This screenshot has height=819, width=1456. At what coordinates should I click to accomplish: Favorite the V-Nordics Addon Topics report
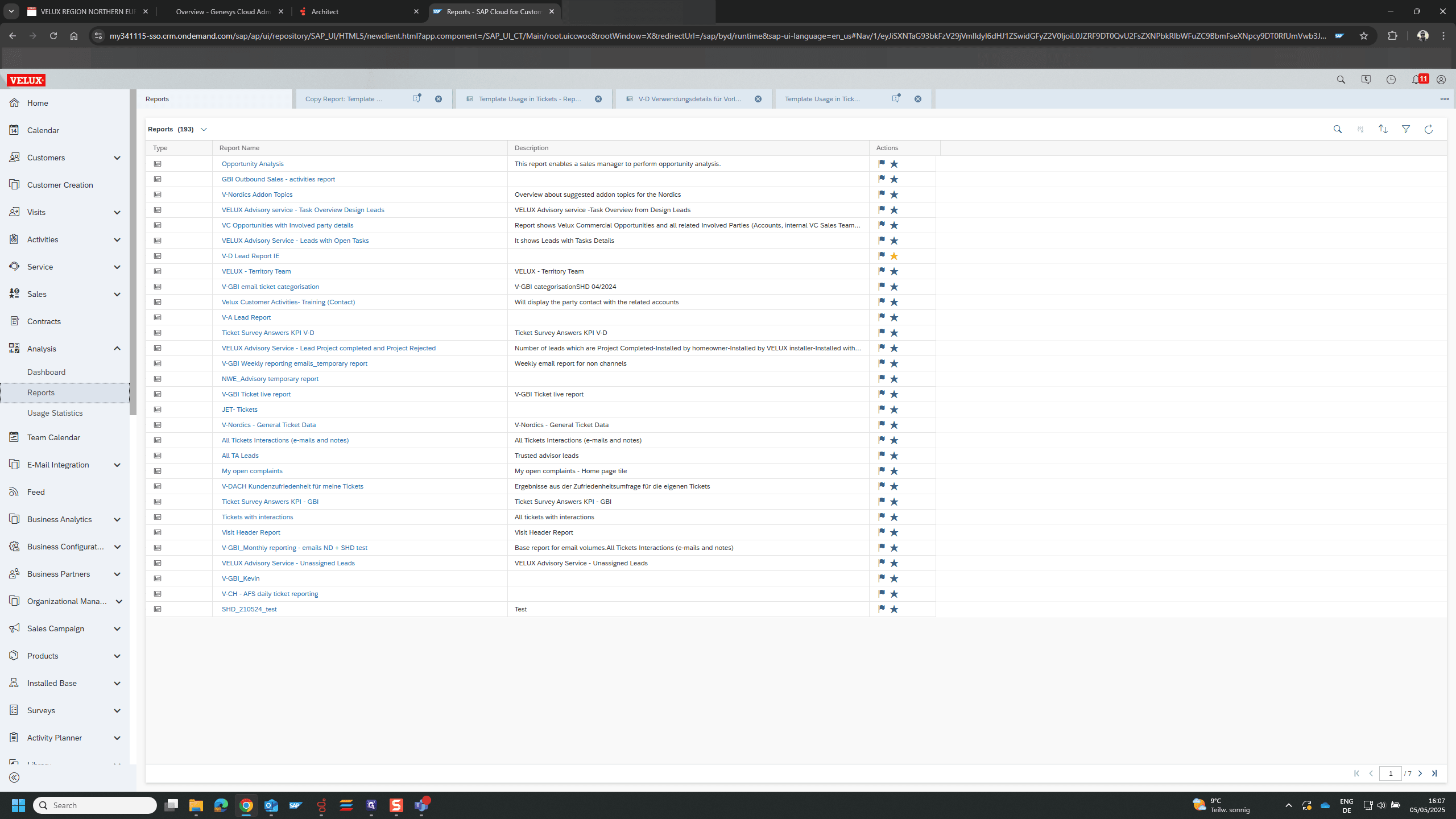(894, 195)
